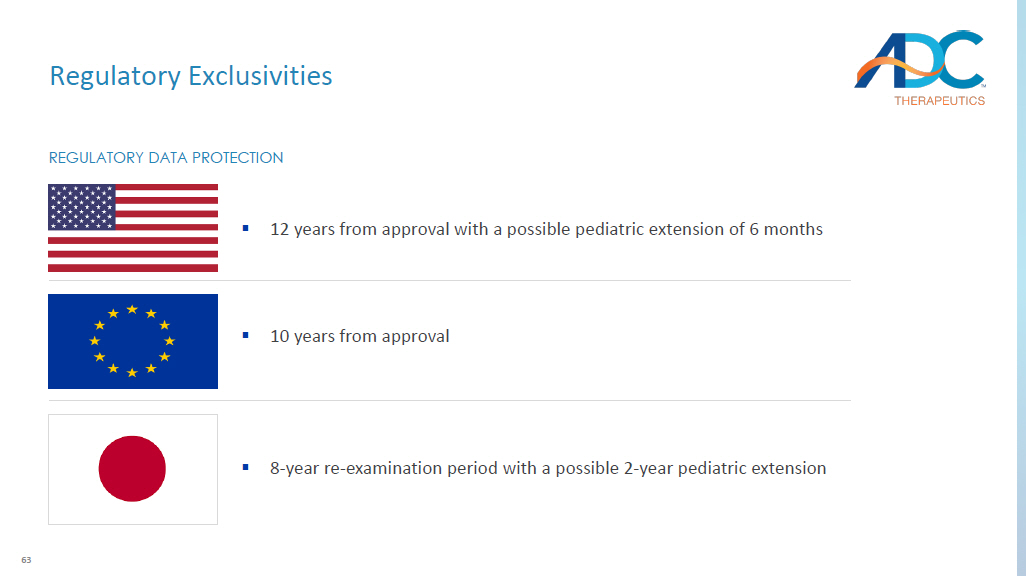Click the '10 years from approval' text
Image resolution: width=1026 pixels, height=576 pixels.
(x=360, y=336)
